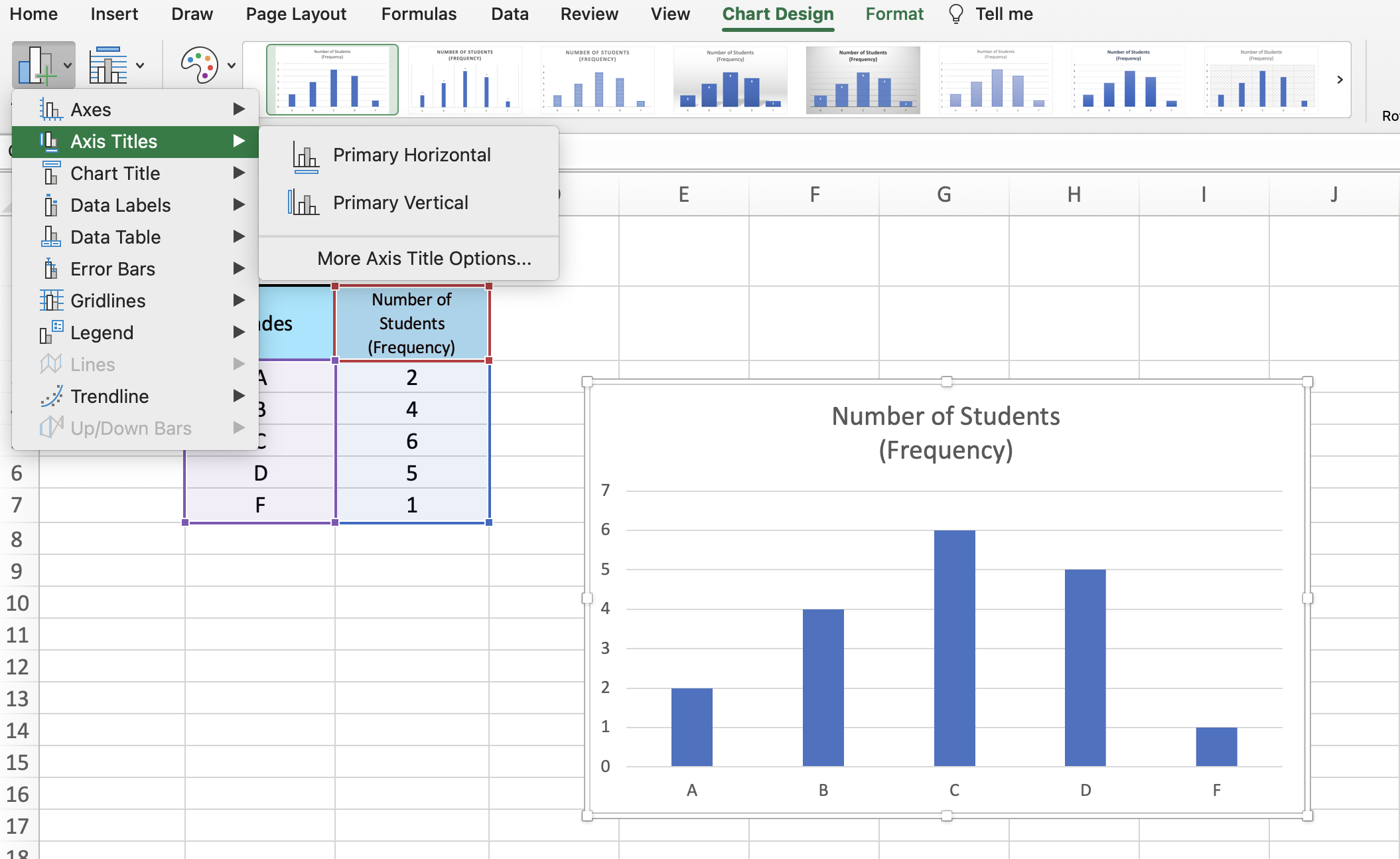The image size is (1400, 859).
Task: Click More Axis Title Options
Action: (424, 258)
